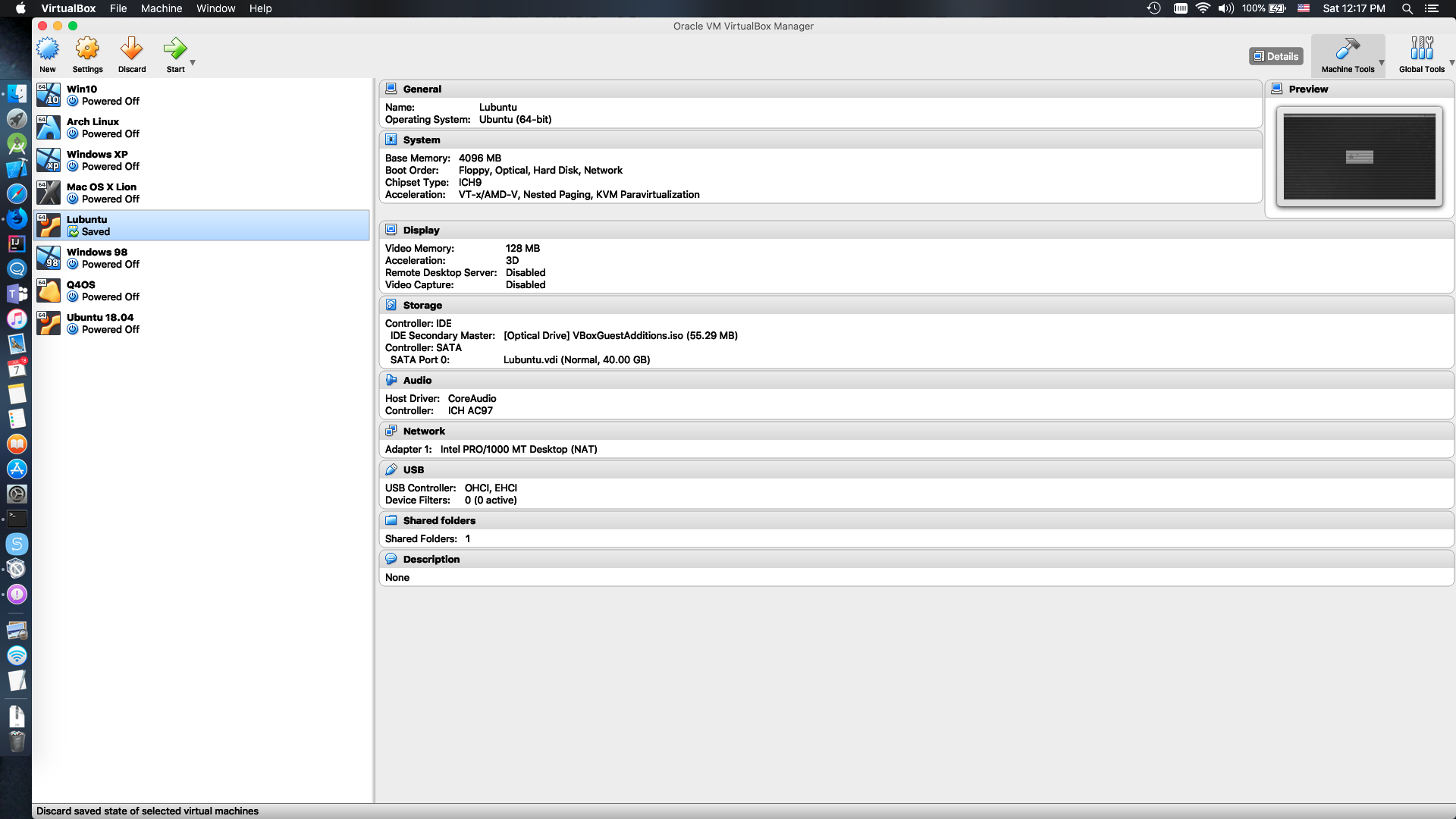Click the Preview section monitor icon
Screen dimensions: 1456x819
point(1277,89)
